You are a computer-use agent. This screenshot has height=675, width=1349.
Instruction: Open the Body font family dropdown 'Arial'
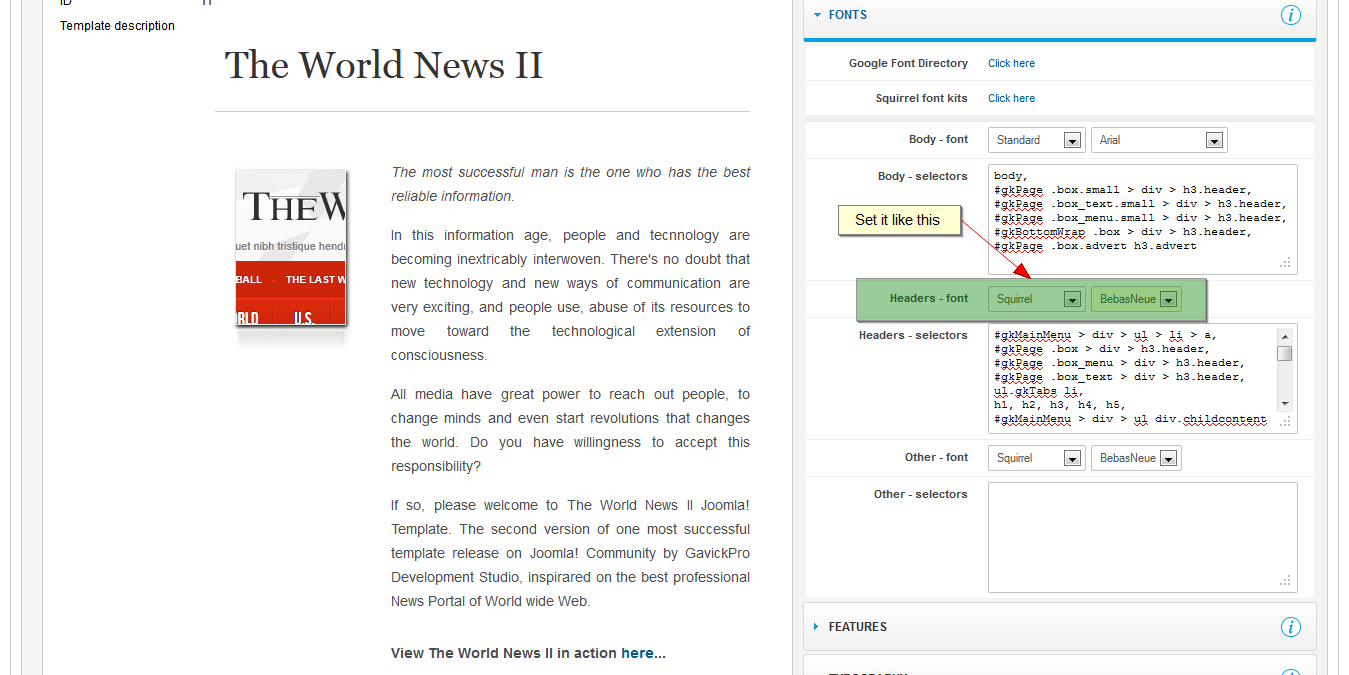(x=1159, y=140)
